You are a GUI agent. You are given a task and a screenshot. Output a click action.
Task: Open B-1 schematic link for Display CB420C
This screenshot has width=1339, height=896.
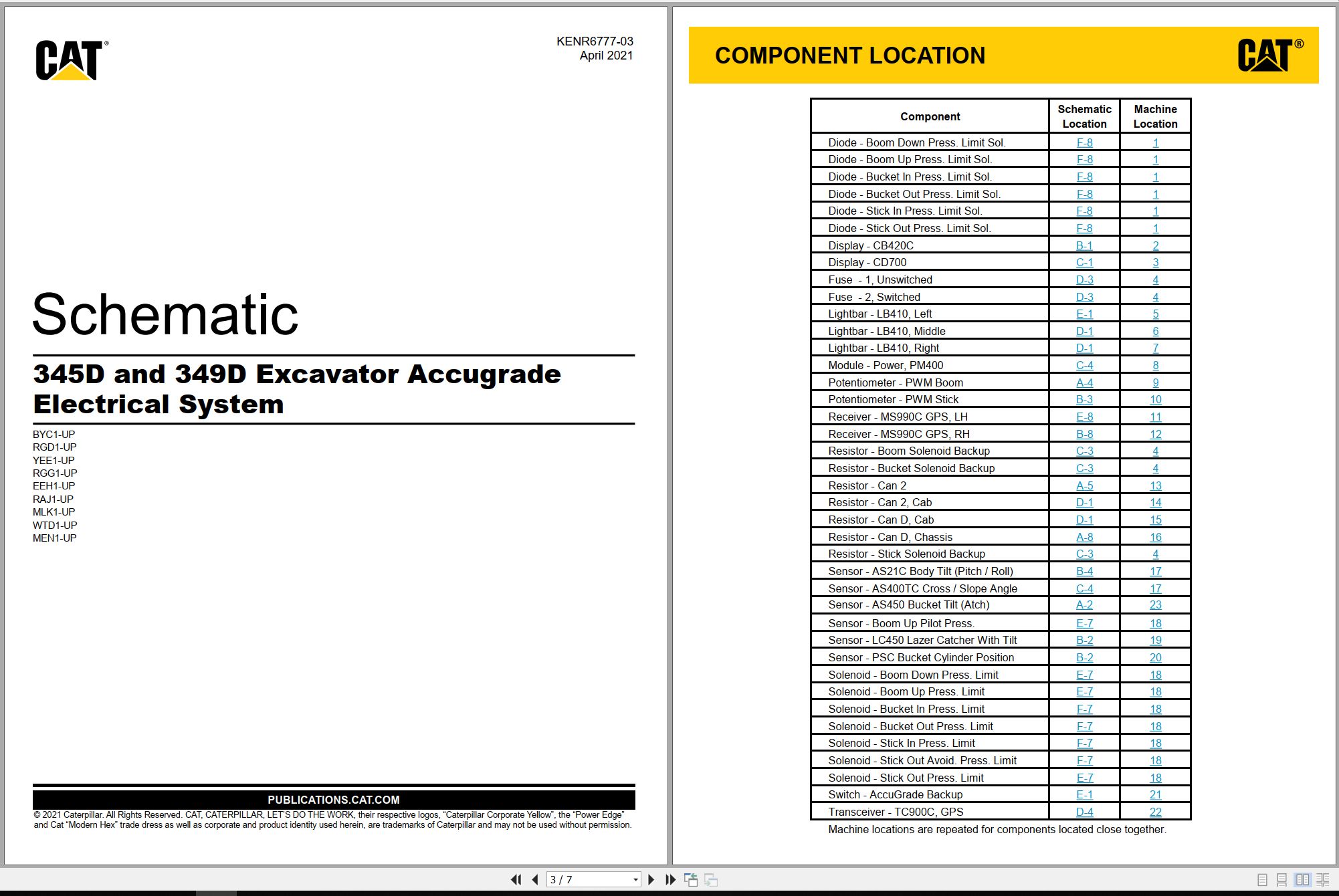point(1084,245)
